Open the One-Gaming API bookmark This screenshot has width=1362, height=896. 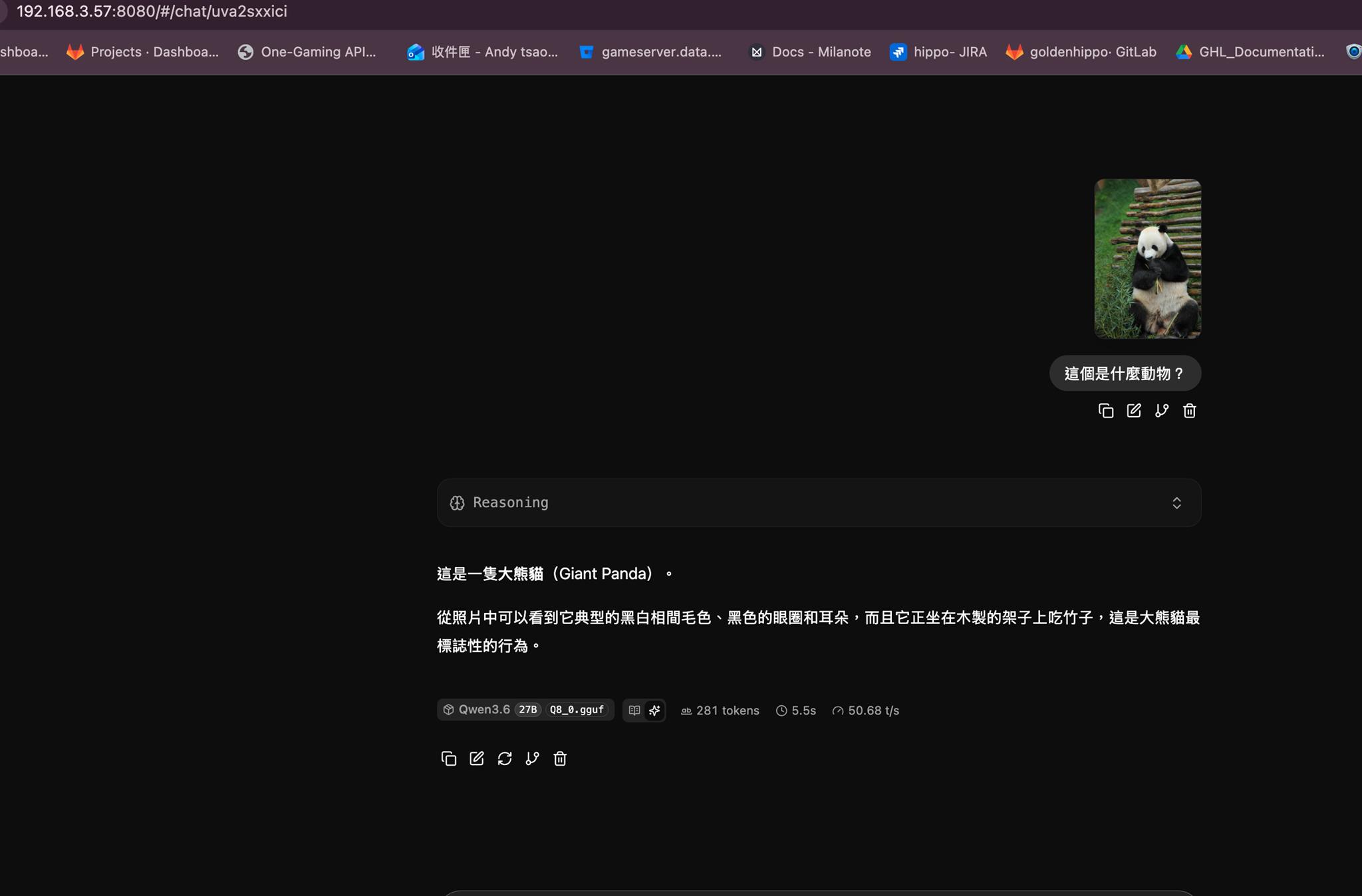pyautogui.click(x=307, y=52)
